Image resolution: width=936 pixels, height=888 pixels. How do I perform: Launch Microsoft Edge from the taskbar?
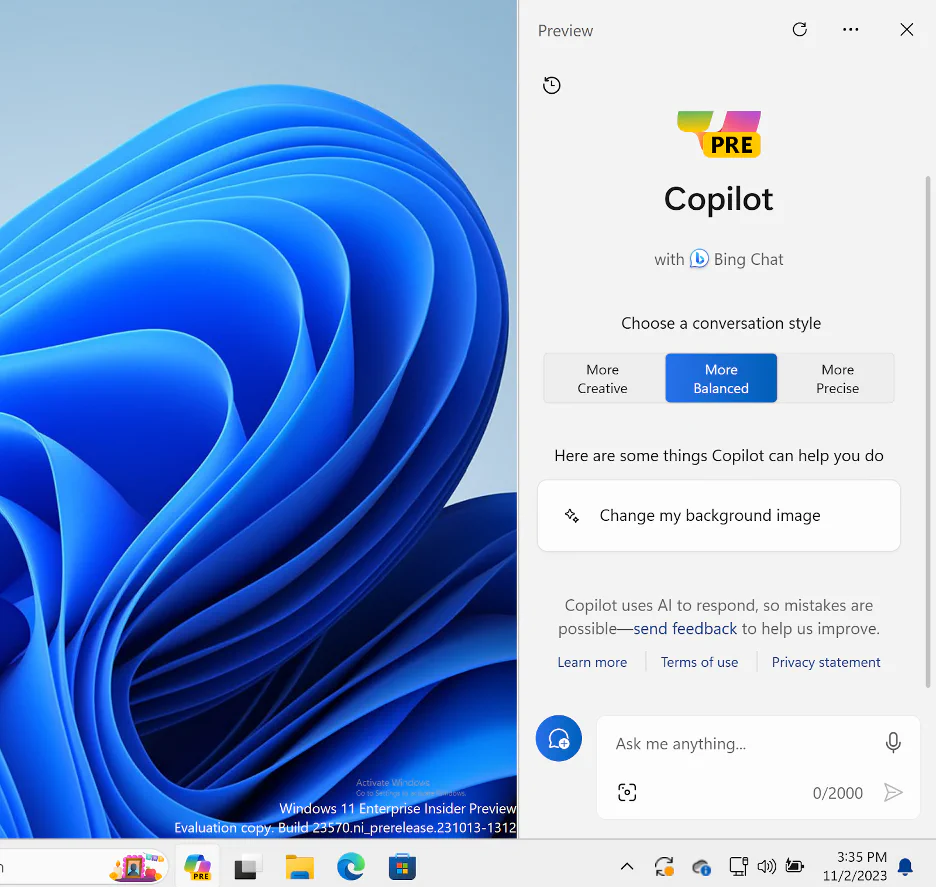click(x=350, y=867)
